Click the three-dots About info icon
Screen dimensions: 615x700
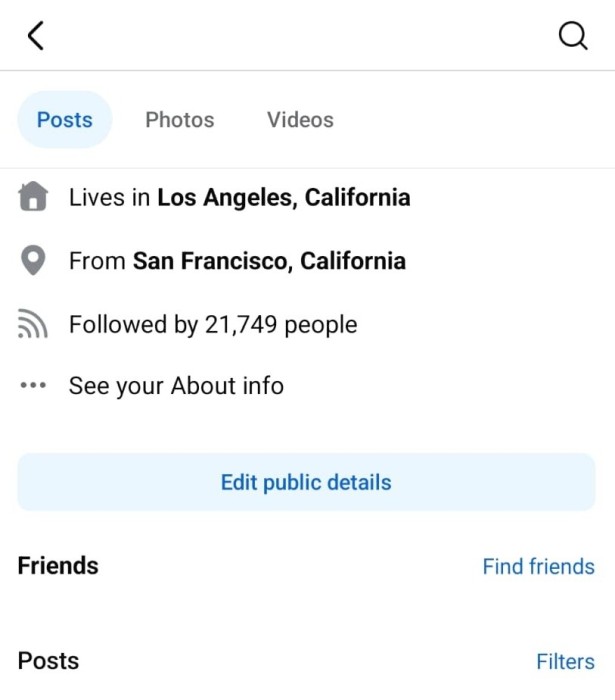pyautogui.click(x=33, y=385)
